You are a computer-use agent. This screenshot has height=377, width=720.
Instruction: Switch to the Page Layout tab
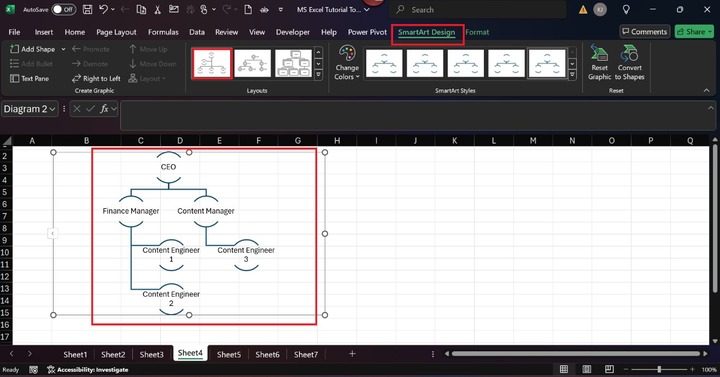(116, 32)
